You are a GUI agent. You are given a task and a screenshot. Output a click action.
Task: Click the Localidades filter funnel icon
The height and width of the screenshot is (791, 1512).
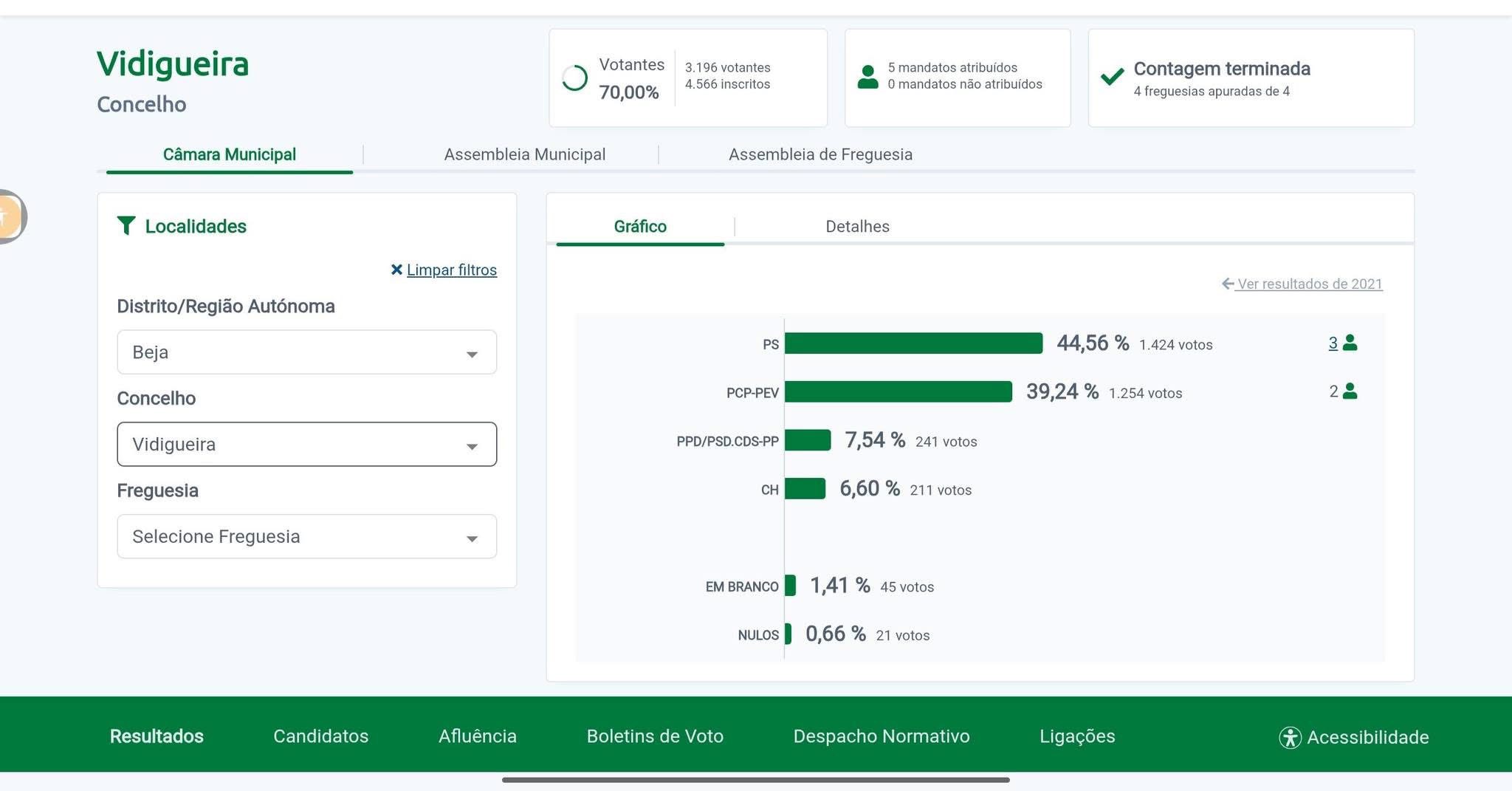tap(127, 226)
